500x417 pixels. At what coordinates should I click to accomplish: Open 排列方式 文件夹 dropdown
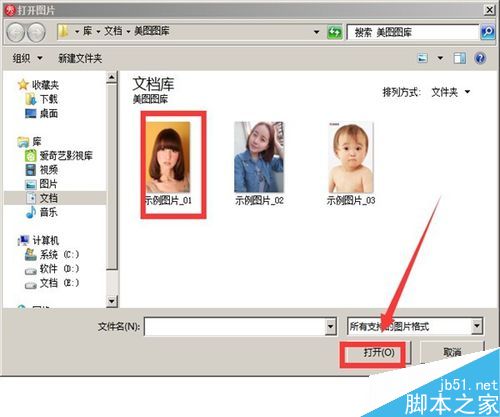tap(450, 92)
